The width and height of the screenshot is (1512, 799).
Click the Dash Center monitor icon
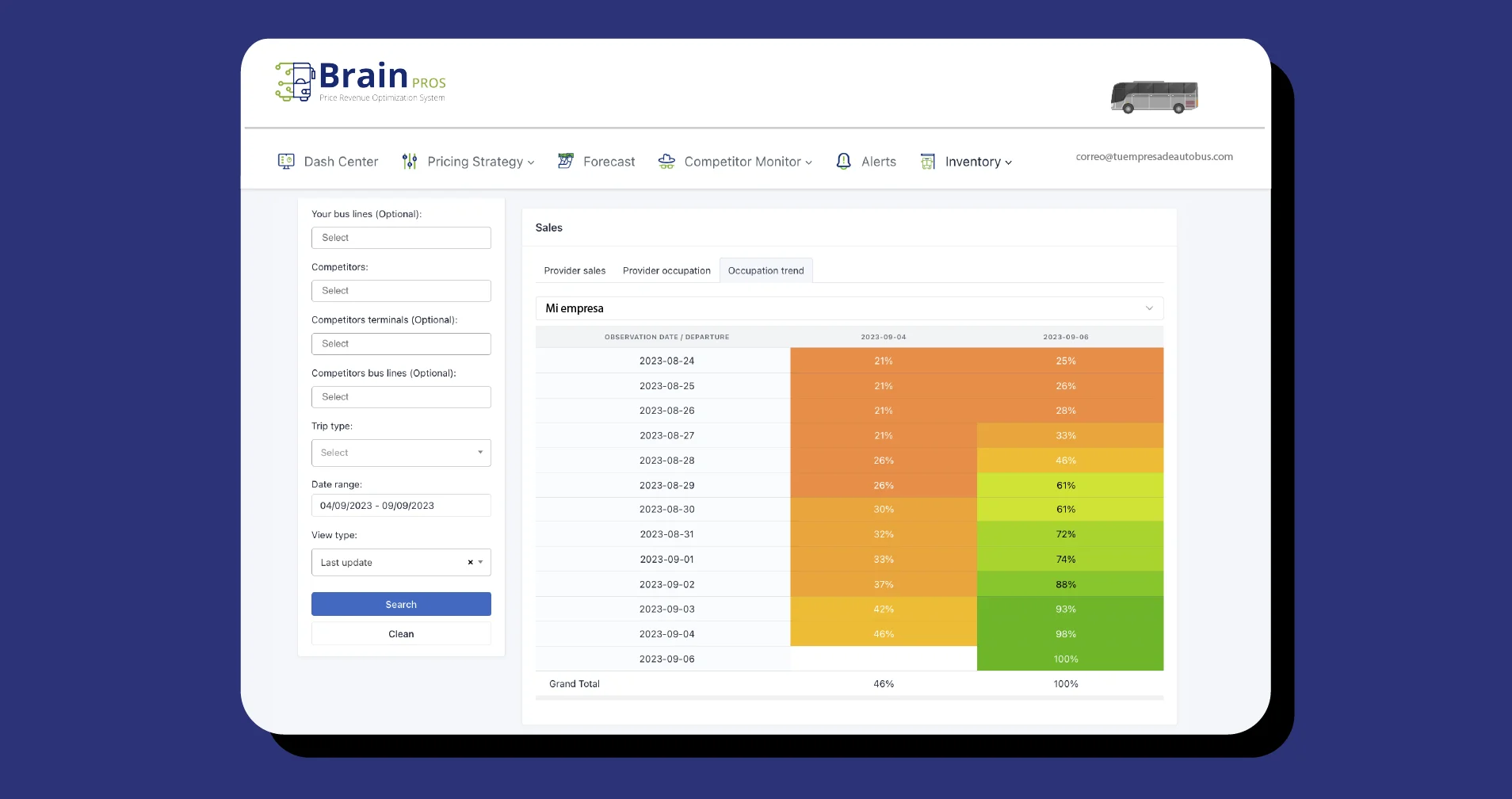point(286,162)
